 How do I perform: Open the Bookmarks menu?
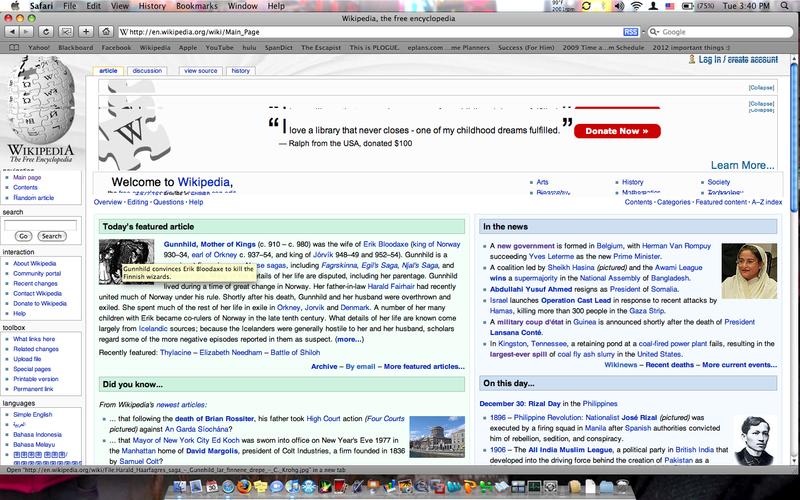pos(197,6)
